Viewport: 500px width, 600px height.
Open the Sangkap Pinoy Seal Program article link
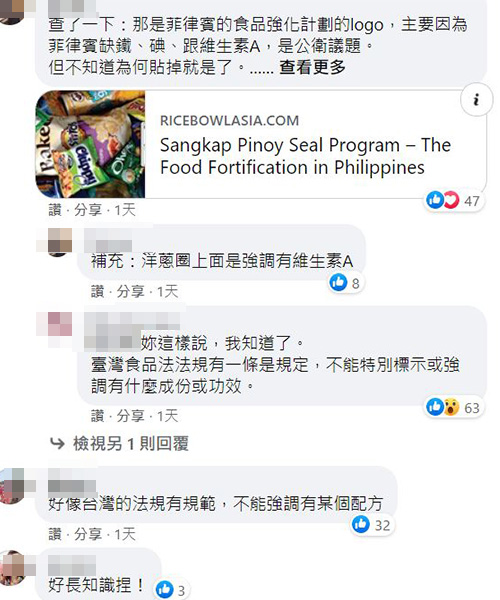[x=305, y=156]
